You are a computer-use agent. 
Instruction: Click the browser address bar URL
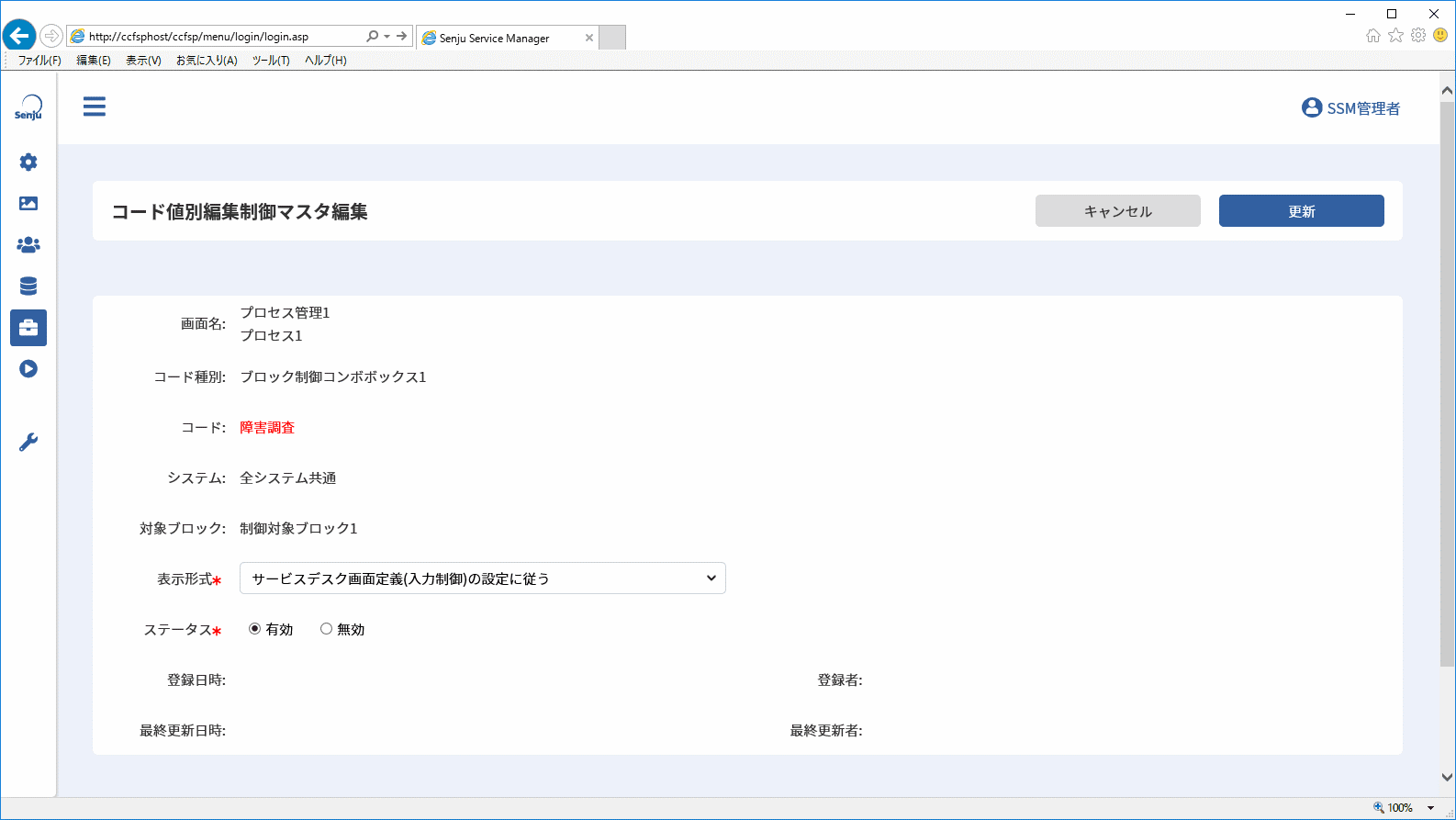198,37
